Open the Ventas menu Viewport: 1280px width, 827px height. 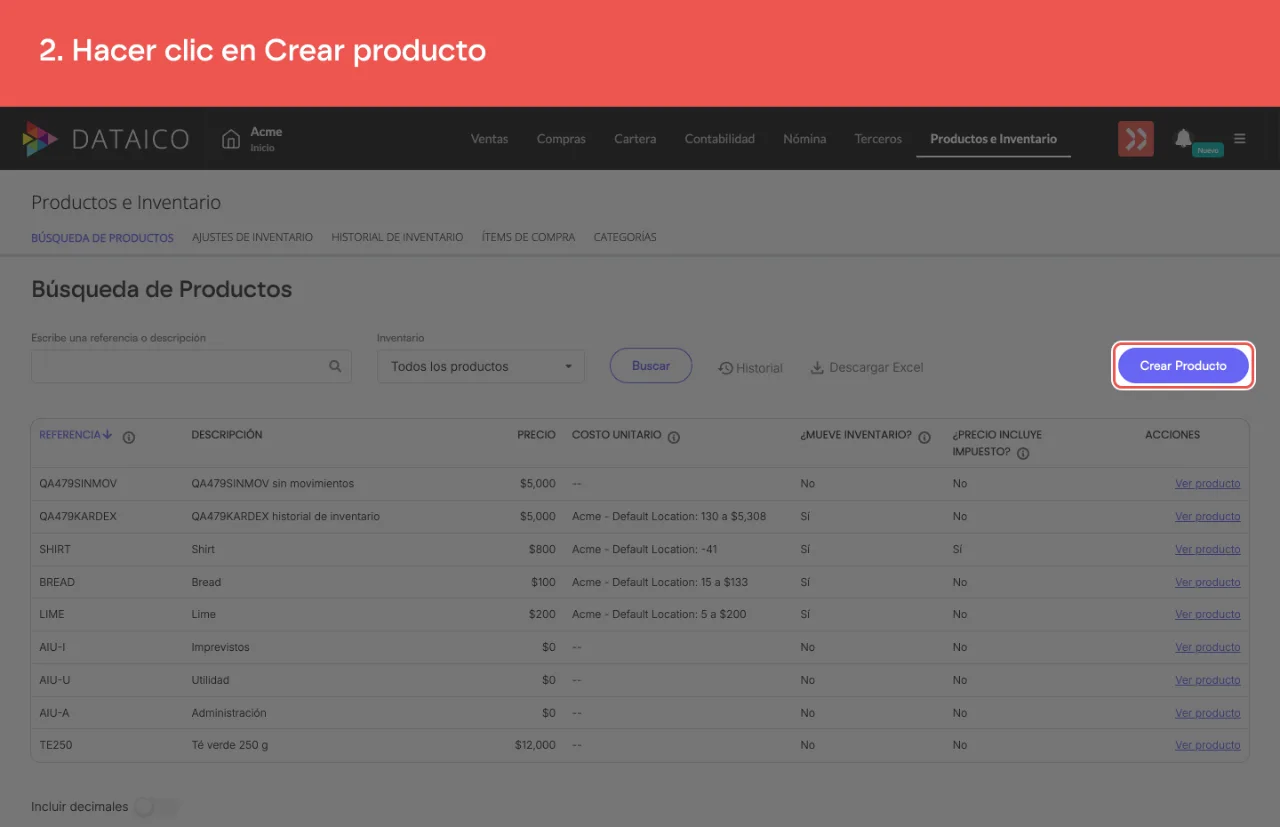point(490,139)
